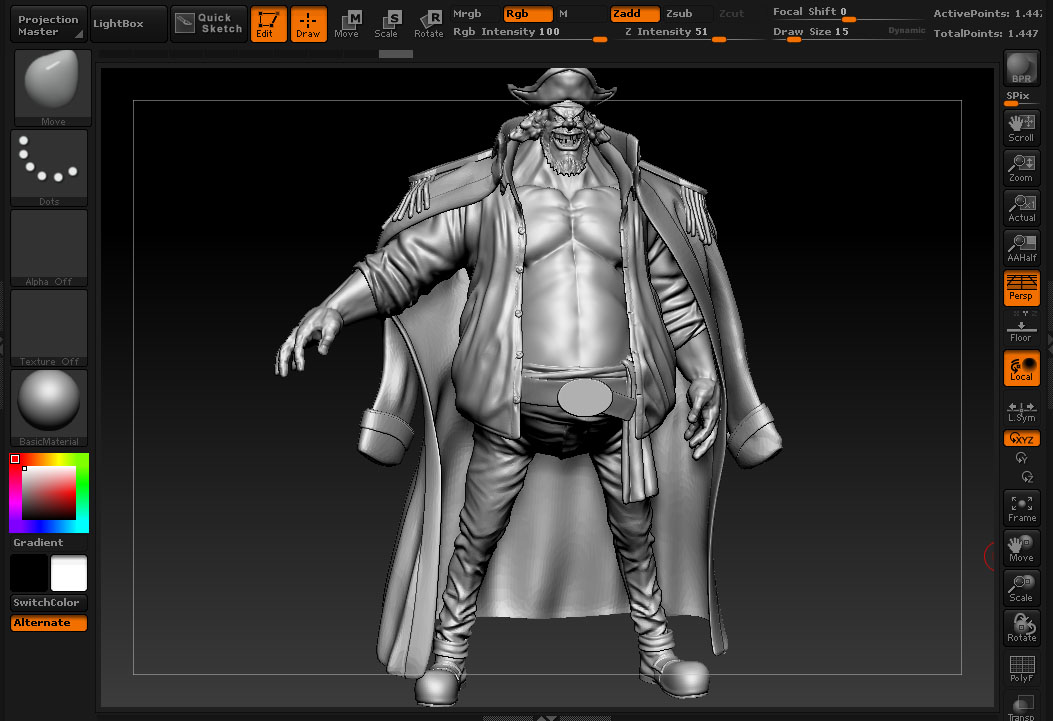The height and width of the screenshot is (721, 1053).
Task: Toggle PolyF polyframe display
Action: click(1021, 668)
